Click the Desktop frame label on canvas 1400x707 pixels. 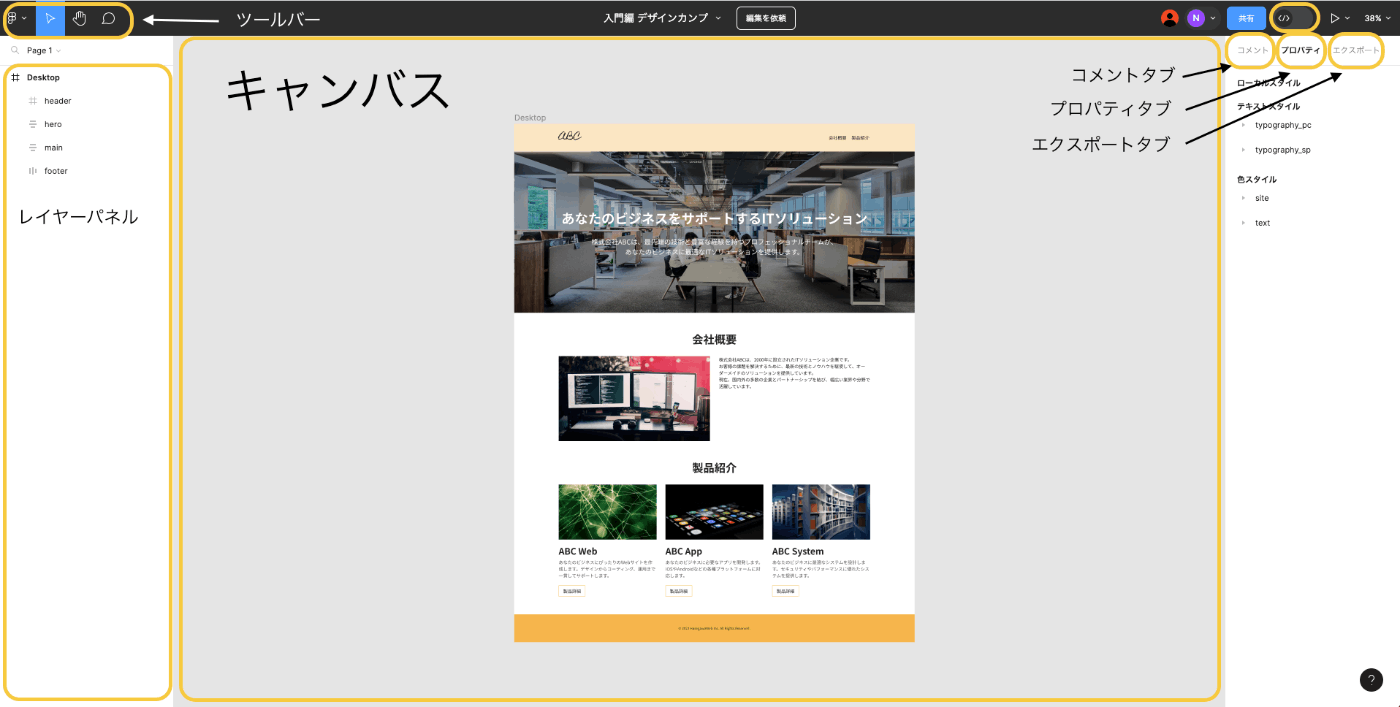pyautogui.click(x=530, y=118)
